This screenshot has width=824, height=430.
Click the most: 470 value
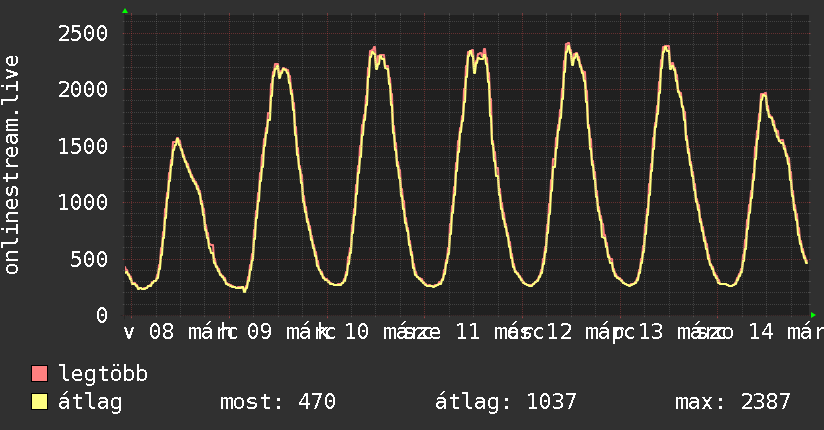277,402
